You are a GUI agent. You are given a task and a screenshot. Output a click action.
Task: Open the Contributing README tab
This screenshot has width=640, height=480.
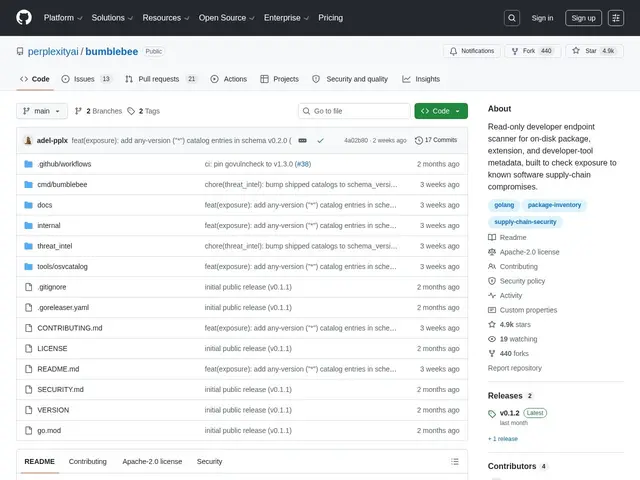coord(87,462)
